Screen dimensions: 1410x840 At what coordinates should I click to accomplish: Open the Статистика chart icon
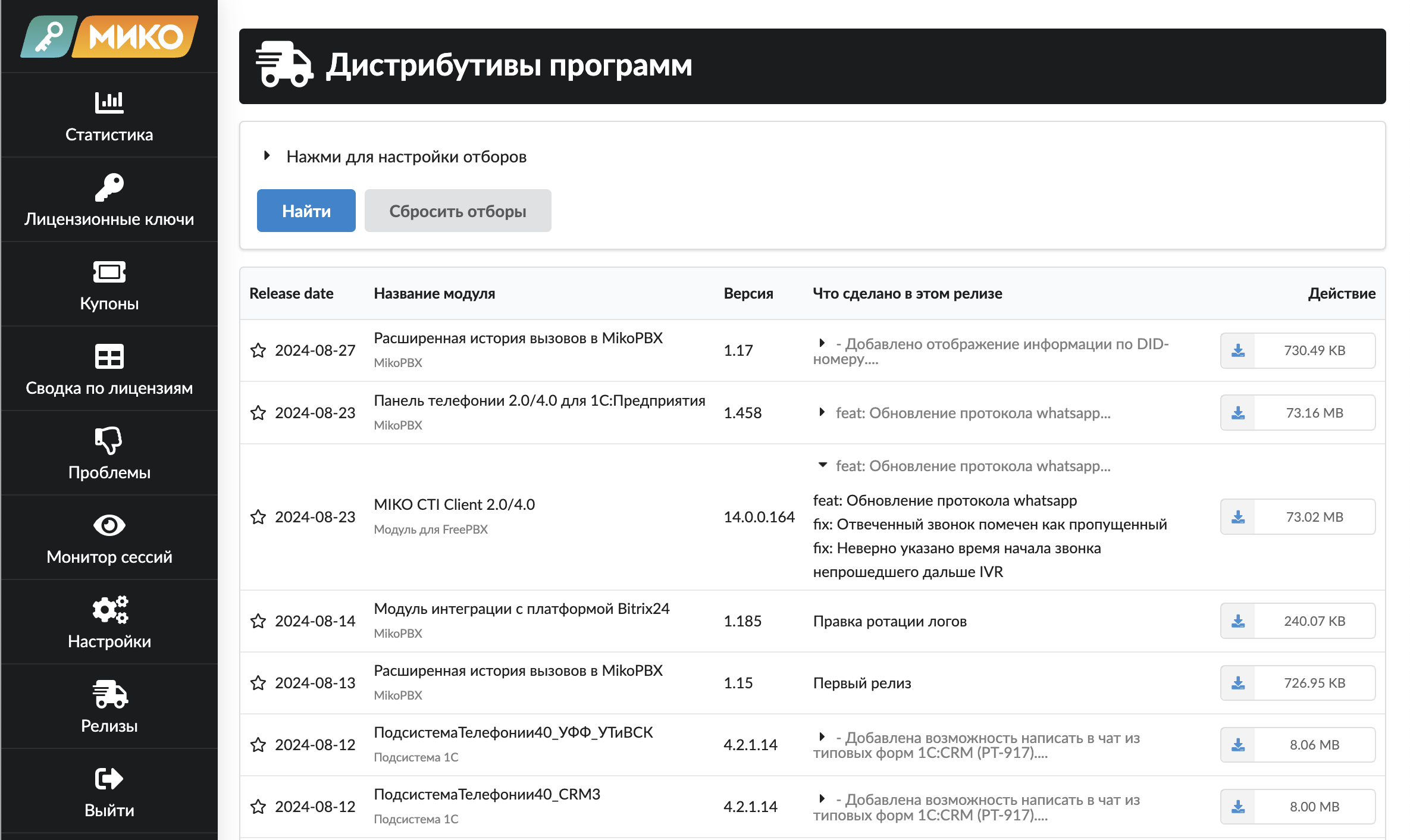point(109,102)
